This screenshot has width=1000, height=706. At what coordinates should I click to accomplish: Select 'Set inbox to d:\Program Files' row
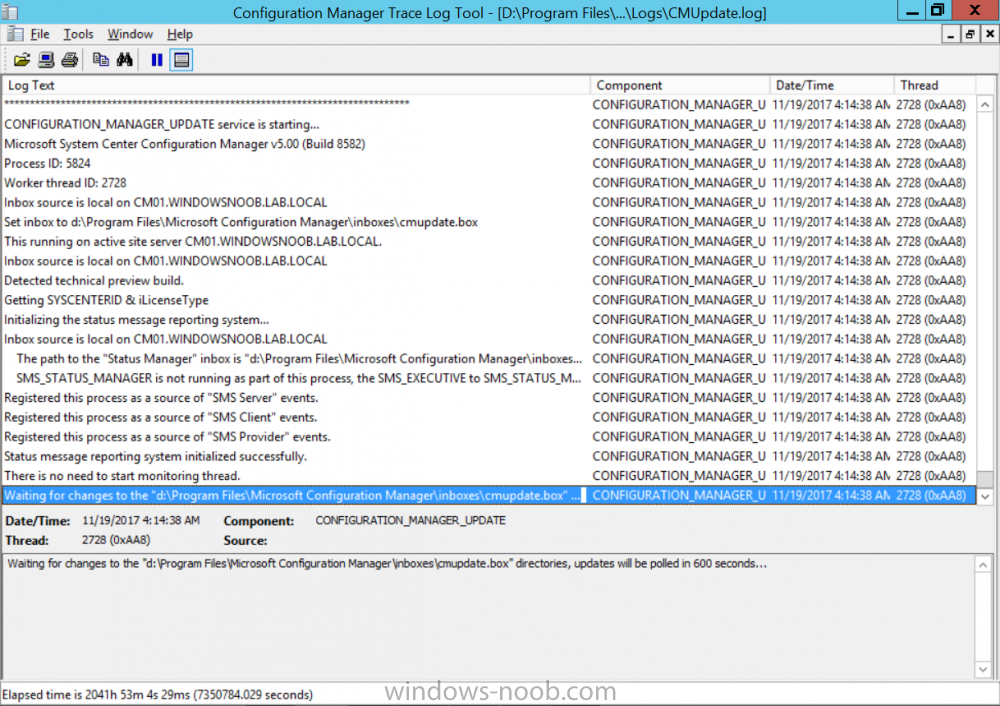click(x=489, y=222)
